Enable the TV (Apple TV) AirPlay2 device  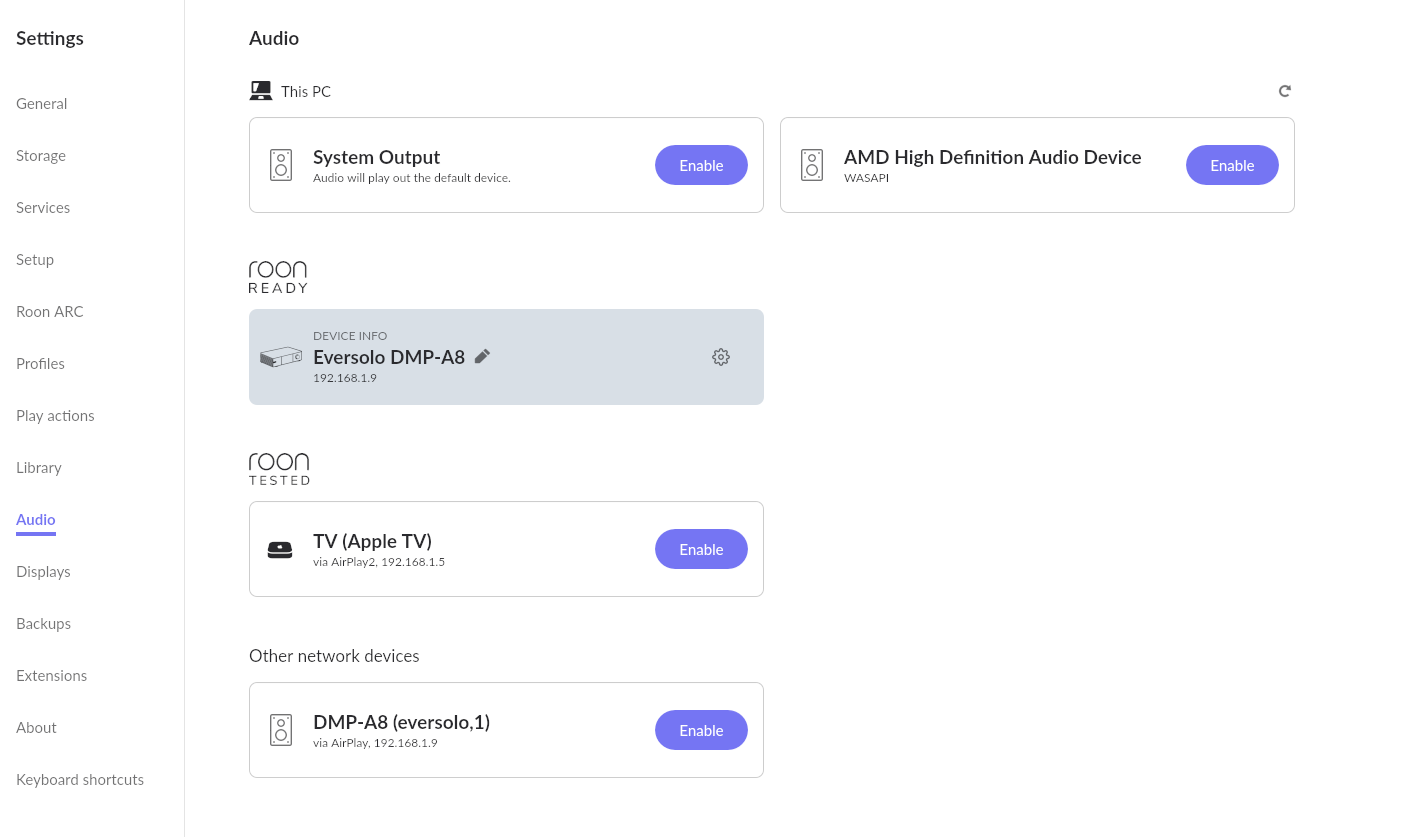coord(701,549)
